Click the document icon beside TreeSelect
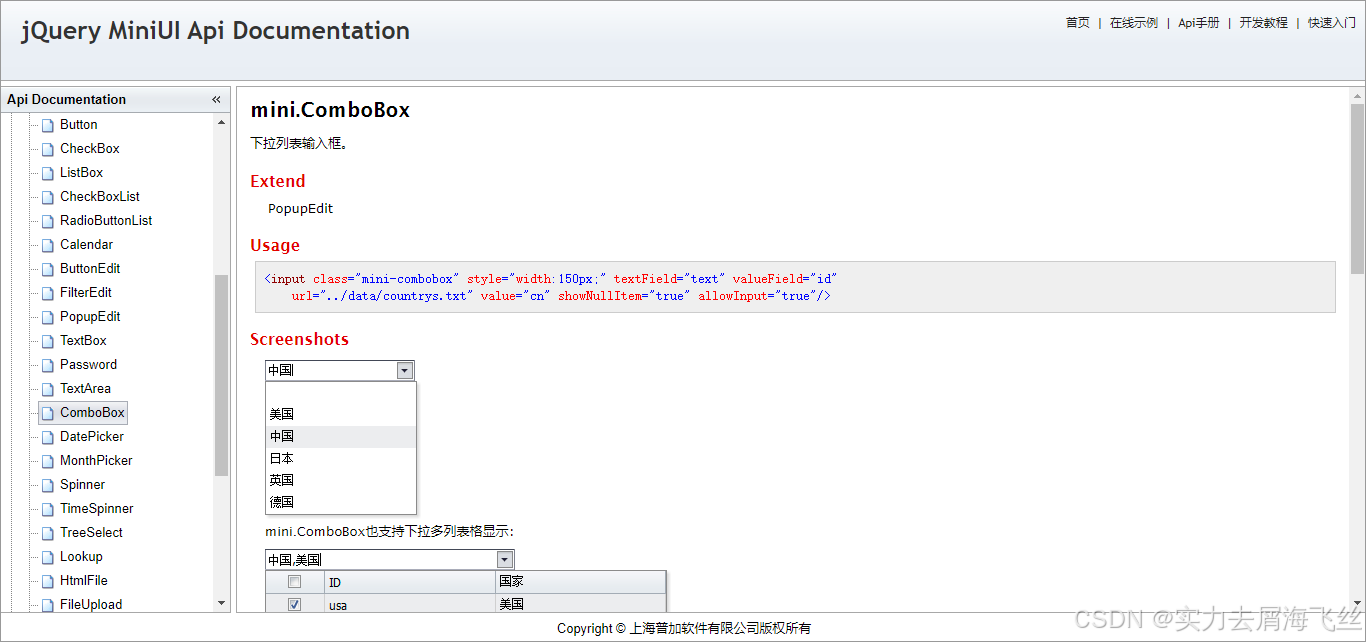 click(47, 532)
